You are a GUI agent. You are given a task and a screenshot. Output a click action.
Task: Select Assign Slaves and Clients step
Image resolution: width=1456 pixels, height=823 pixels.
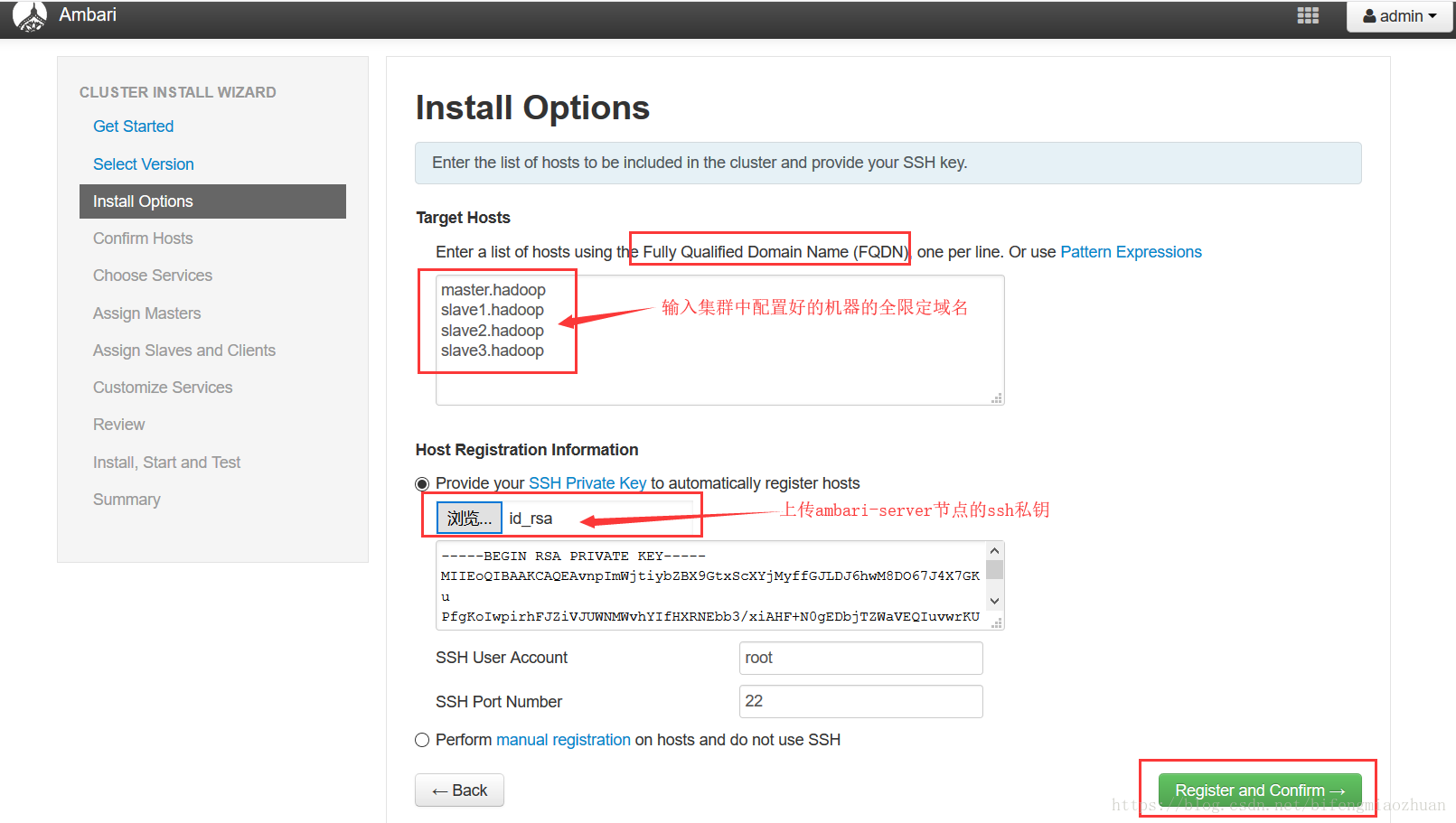click(184, 351)
